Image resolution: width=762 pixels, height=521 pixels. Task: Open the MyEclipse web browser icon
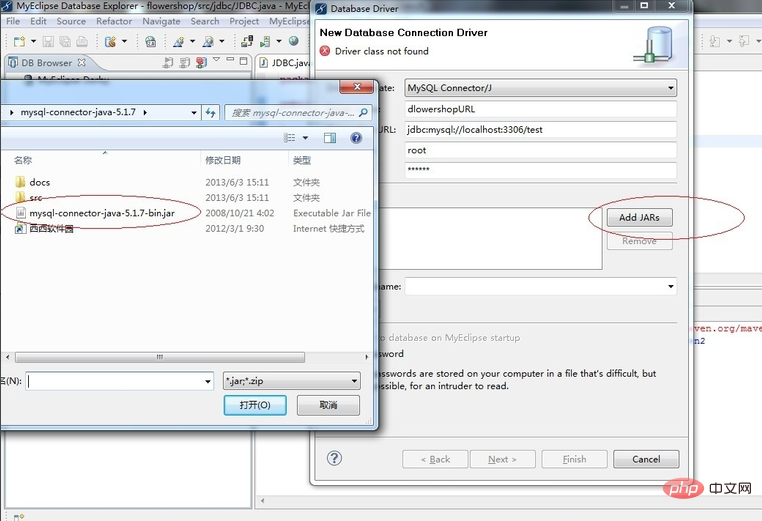pos(151,42)
